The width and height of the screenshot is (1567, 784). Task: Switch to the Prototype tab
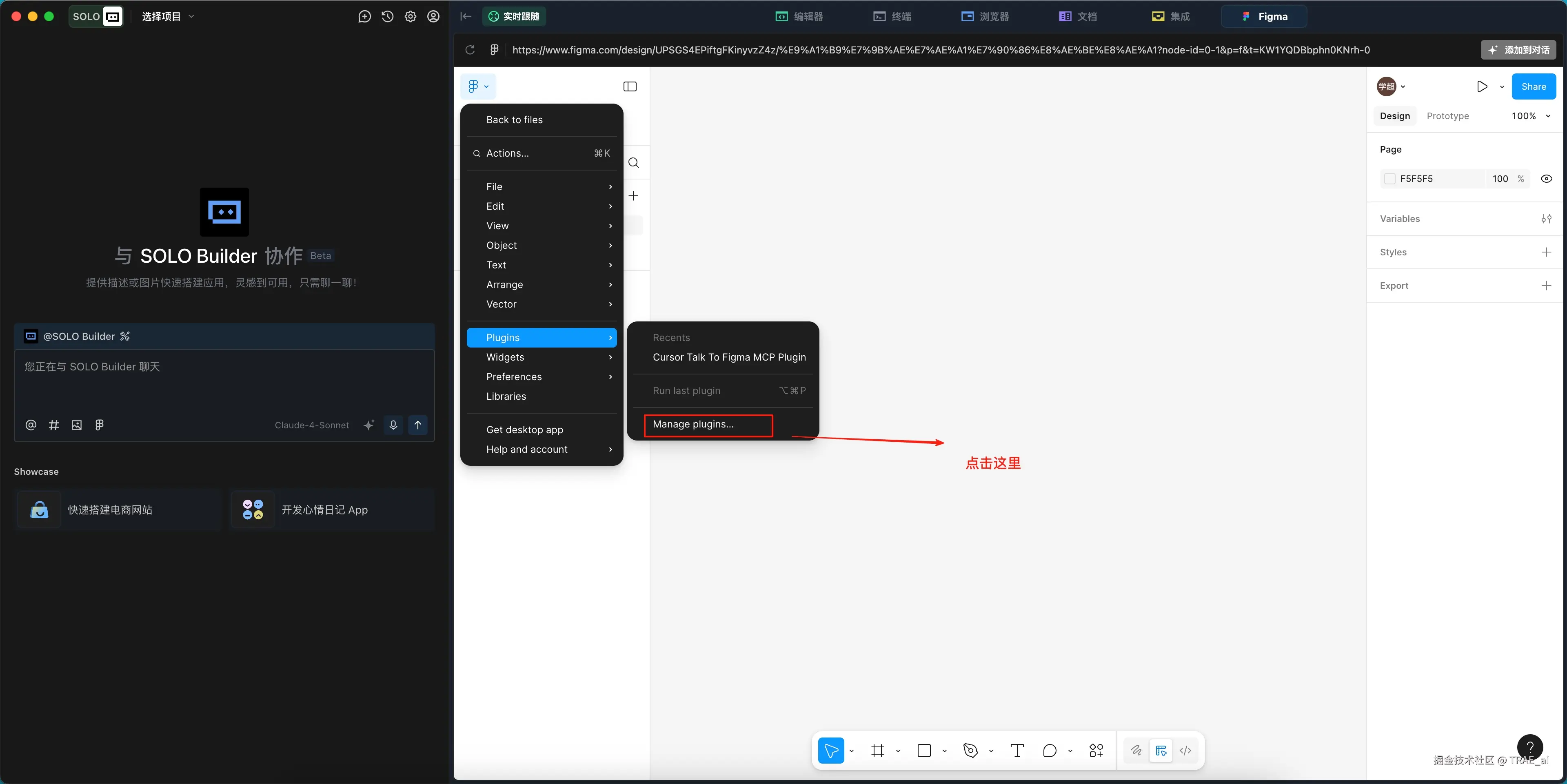pyautogui.click(x=1447, y=116)
